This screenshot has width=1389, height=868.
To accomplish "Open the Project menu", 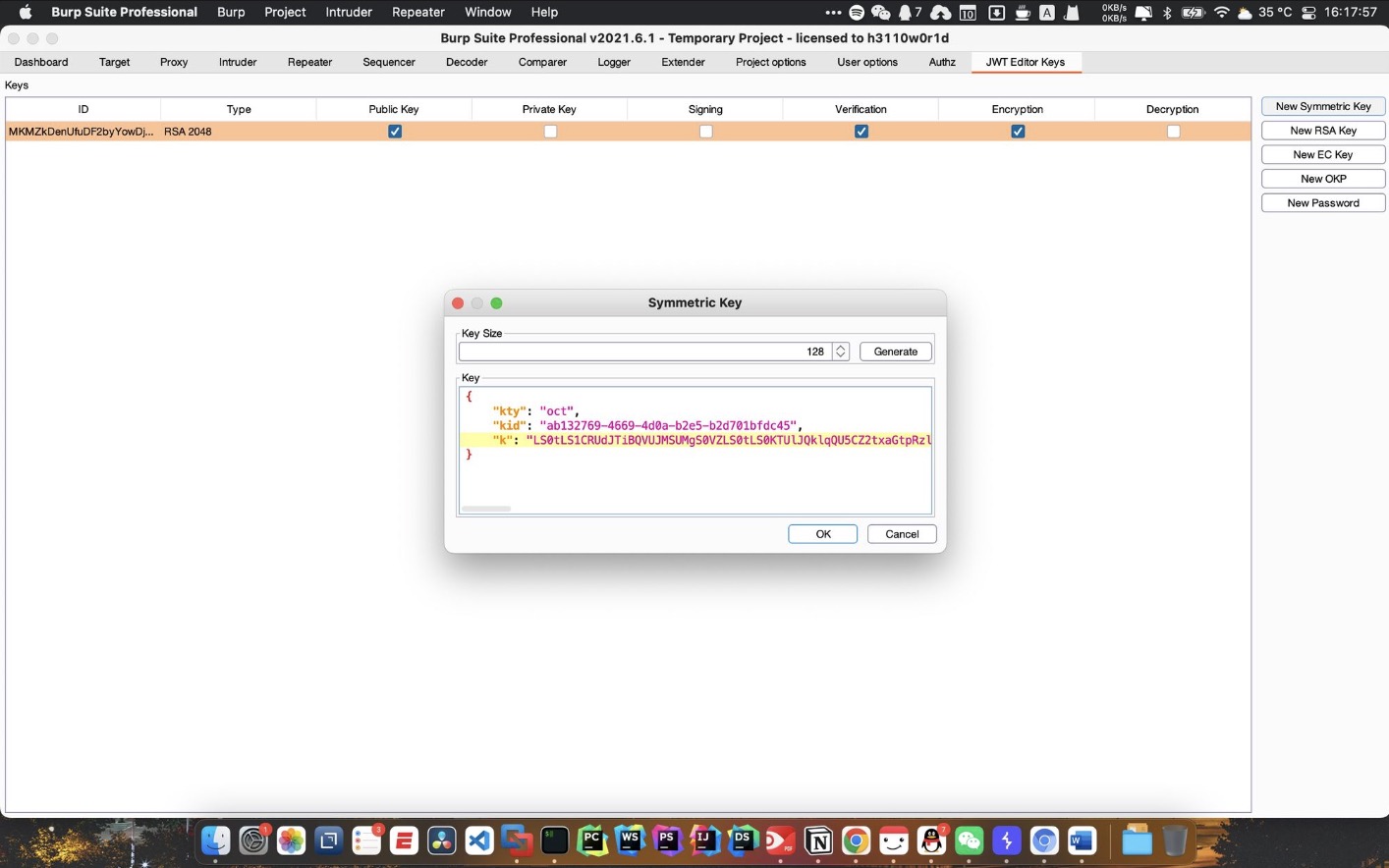I will [285, 12].
